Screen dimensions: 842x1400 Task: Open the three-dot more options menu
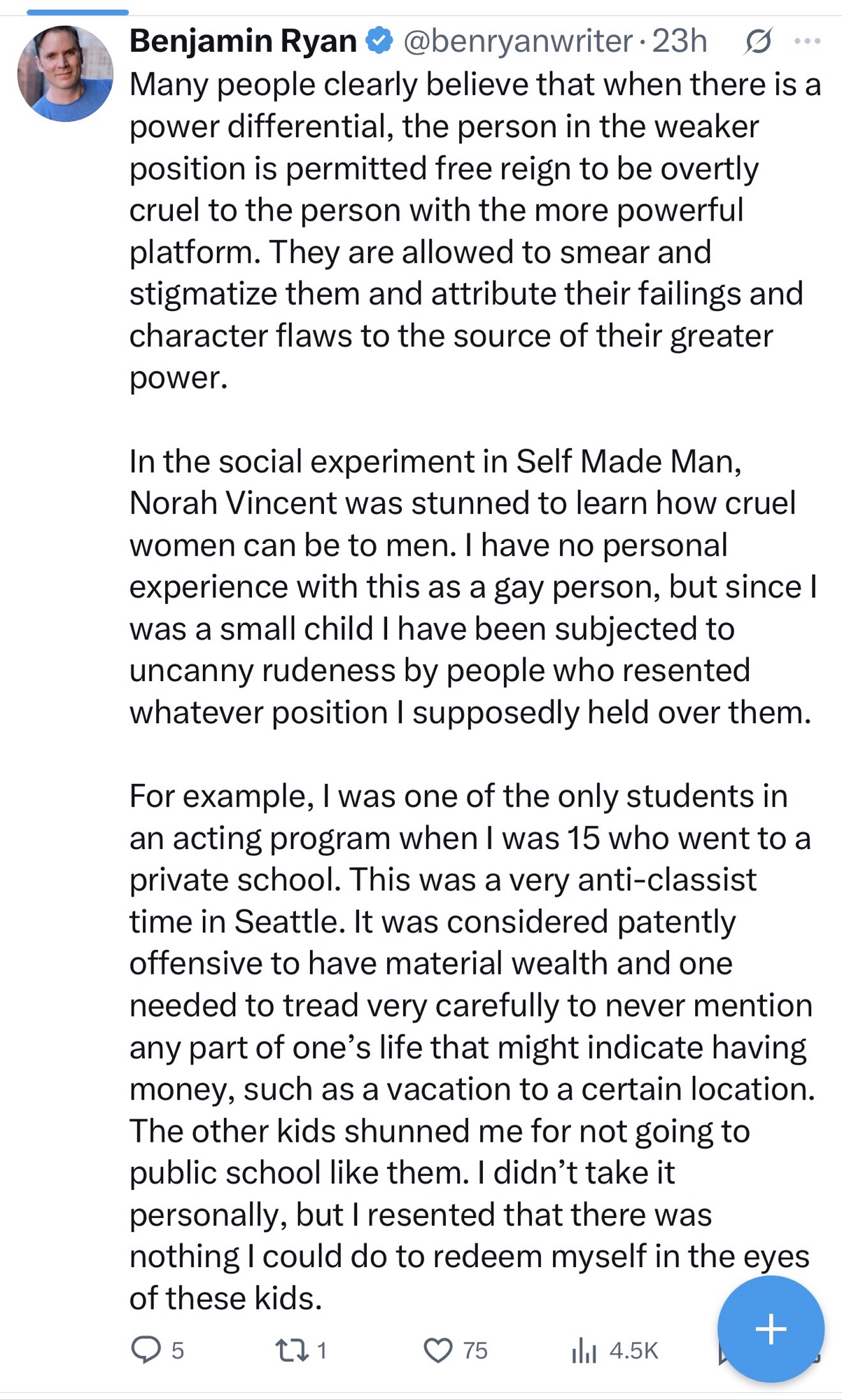(808, 42)
